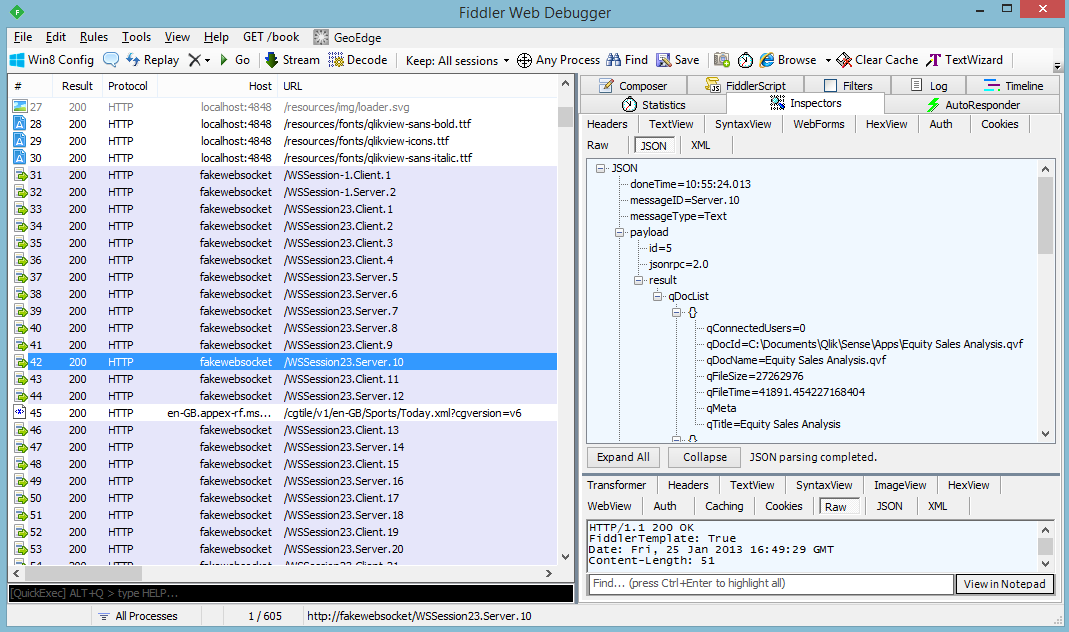Click the GET /book menu item
The width and height of the screenshot is (1069, 632).
tap(271, 37)
